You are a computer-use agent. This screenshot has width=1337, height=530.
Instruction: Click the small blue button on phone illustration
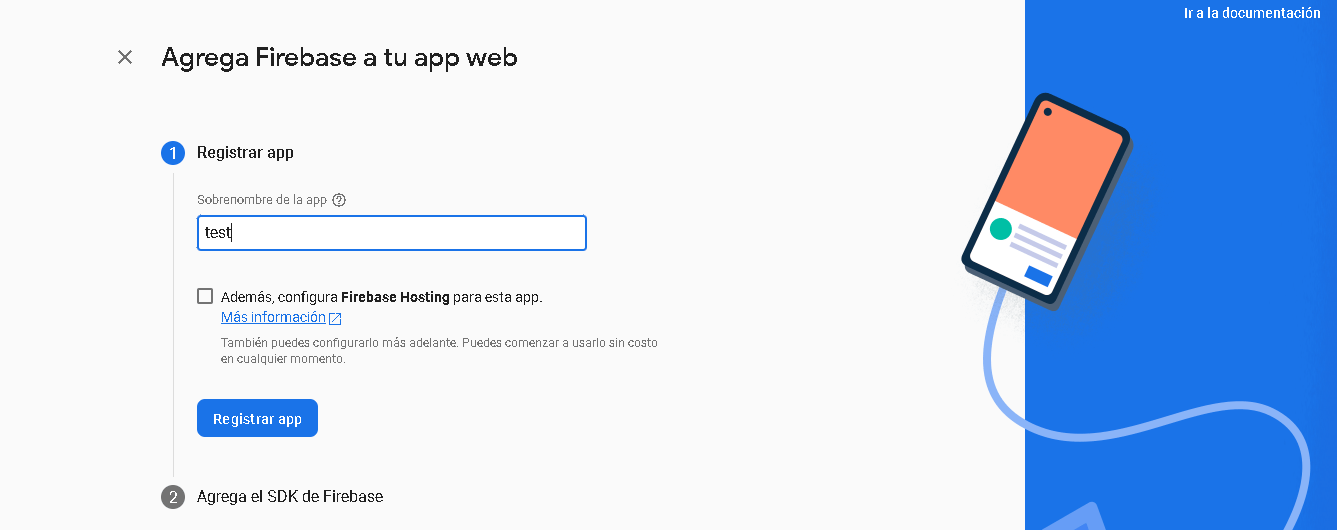(1038, 276)
